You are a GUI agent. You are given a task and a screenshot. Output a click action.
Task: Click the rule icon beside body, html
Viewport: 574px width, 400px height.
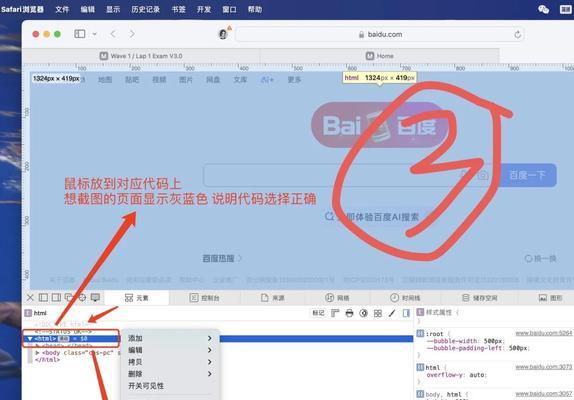(420, 394)
